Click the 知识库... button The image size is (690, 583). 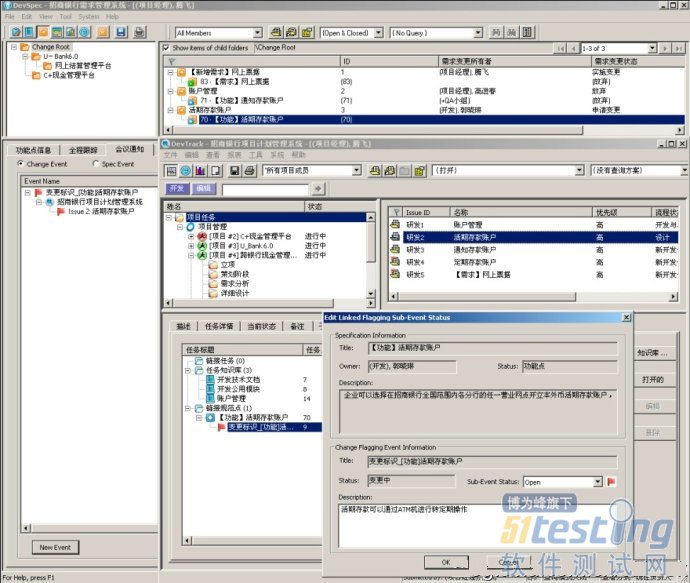click(x=653, y=353)
